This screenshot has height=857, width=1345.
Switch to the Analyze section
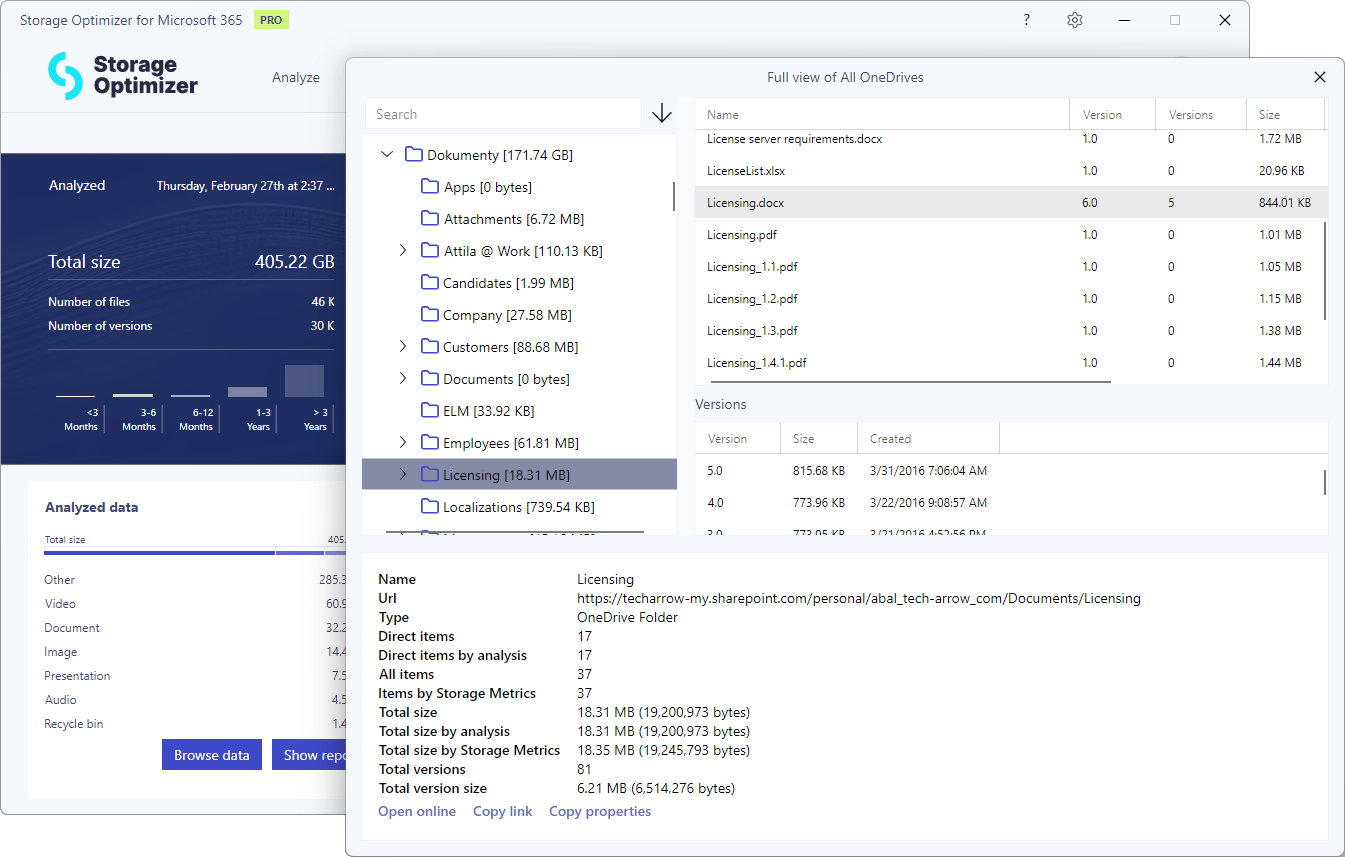tap(296, 76)
